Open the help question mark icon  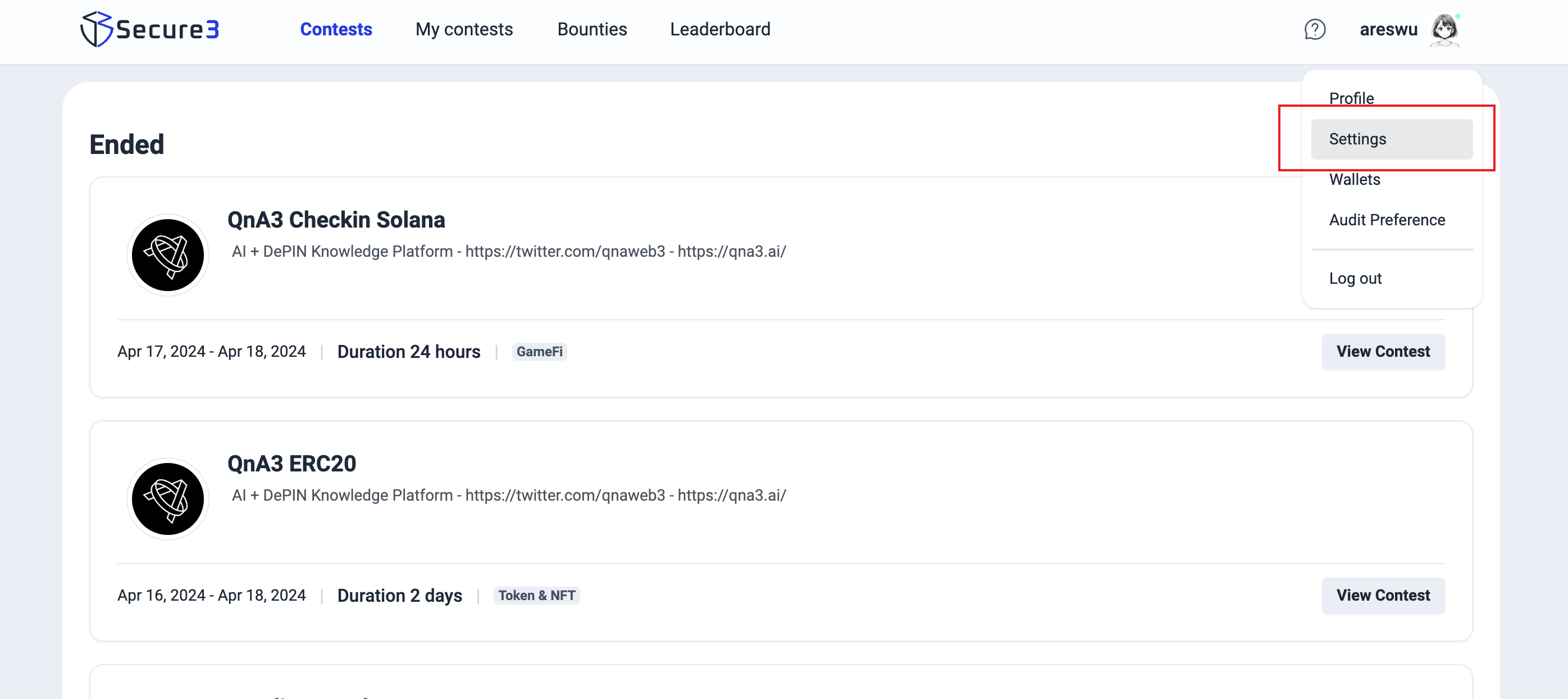click(x=1314, y=29)
